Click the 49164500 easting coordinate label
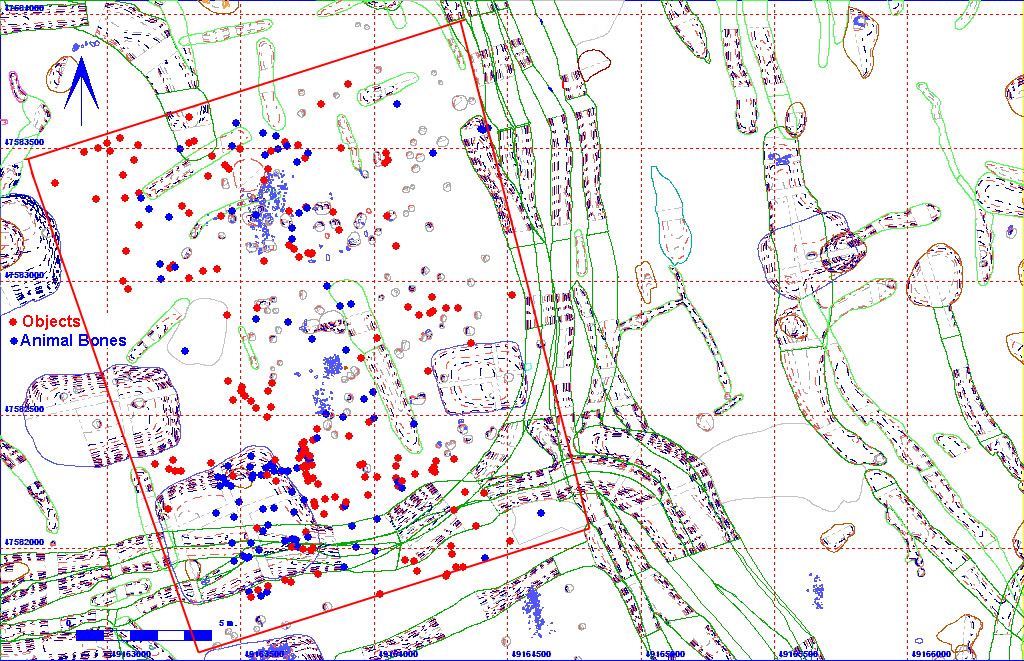 (527, 654)
